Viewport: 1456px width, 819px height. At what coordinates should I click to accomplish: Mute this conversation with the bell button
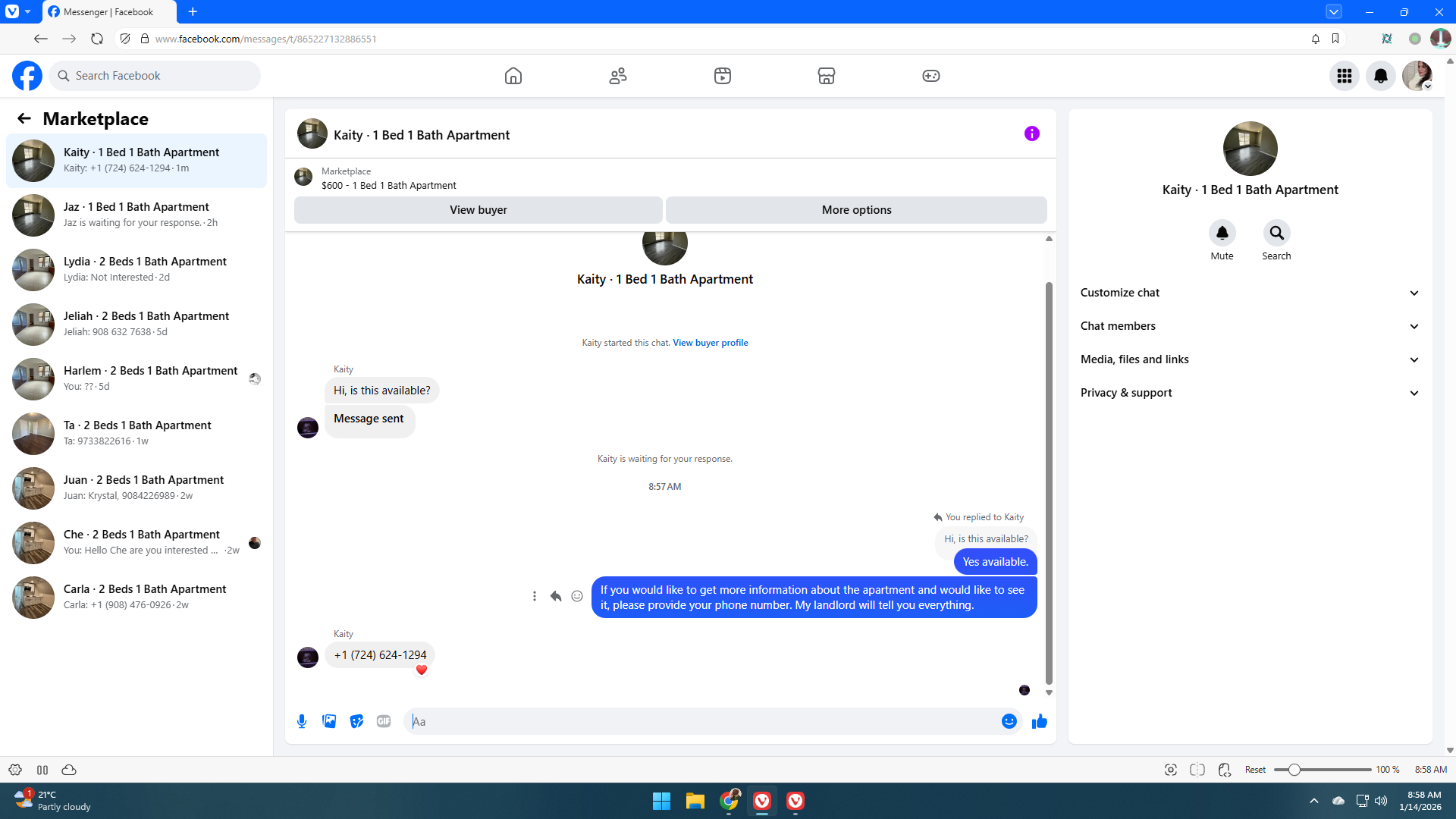pos(1222,233)
